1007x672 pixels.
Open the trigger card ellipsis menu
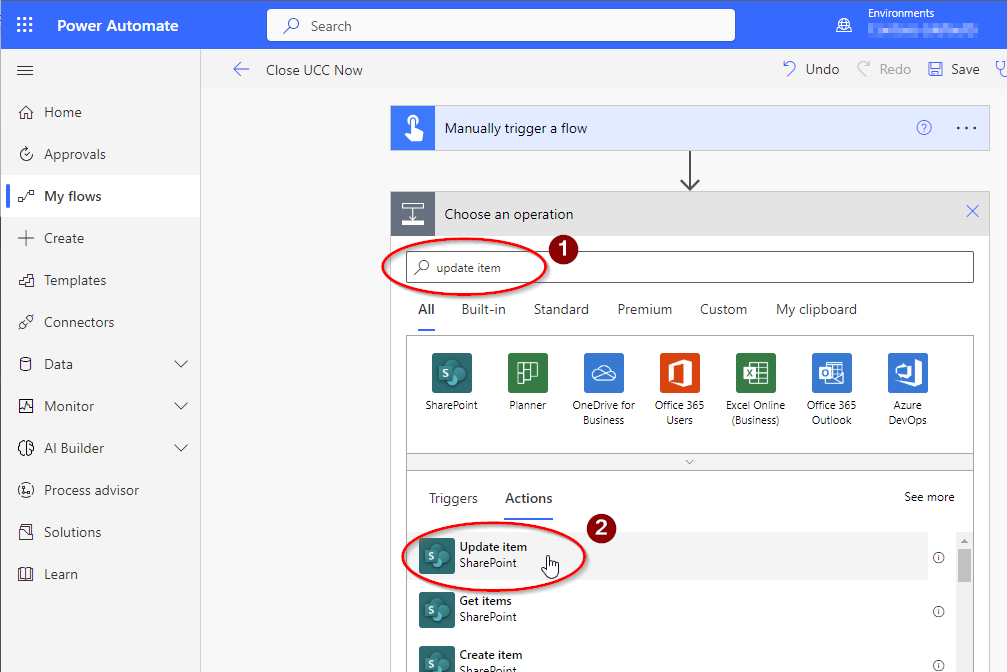point(966,128)
